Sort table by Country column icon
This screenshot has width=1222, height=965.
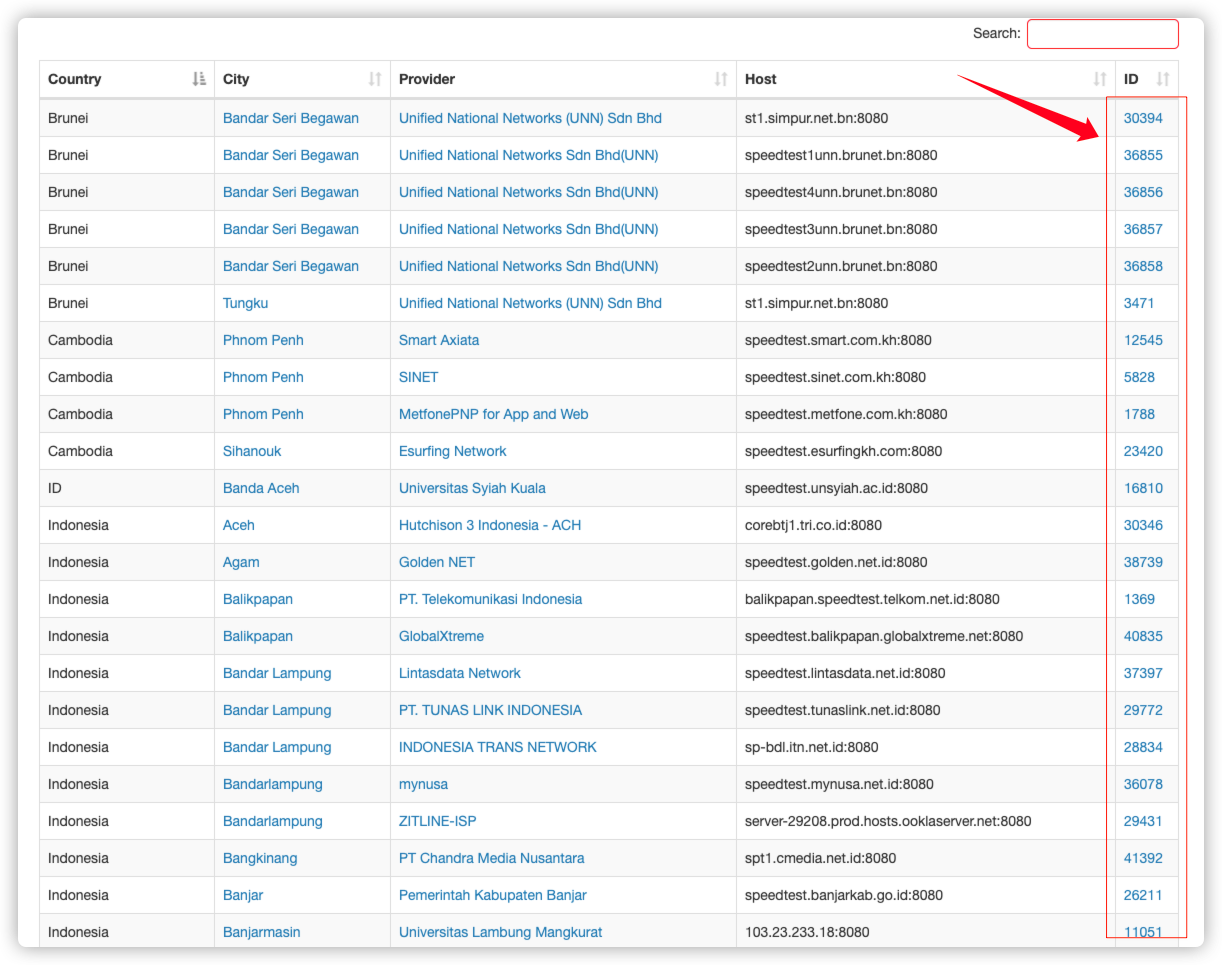[x=199, y=79]
